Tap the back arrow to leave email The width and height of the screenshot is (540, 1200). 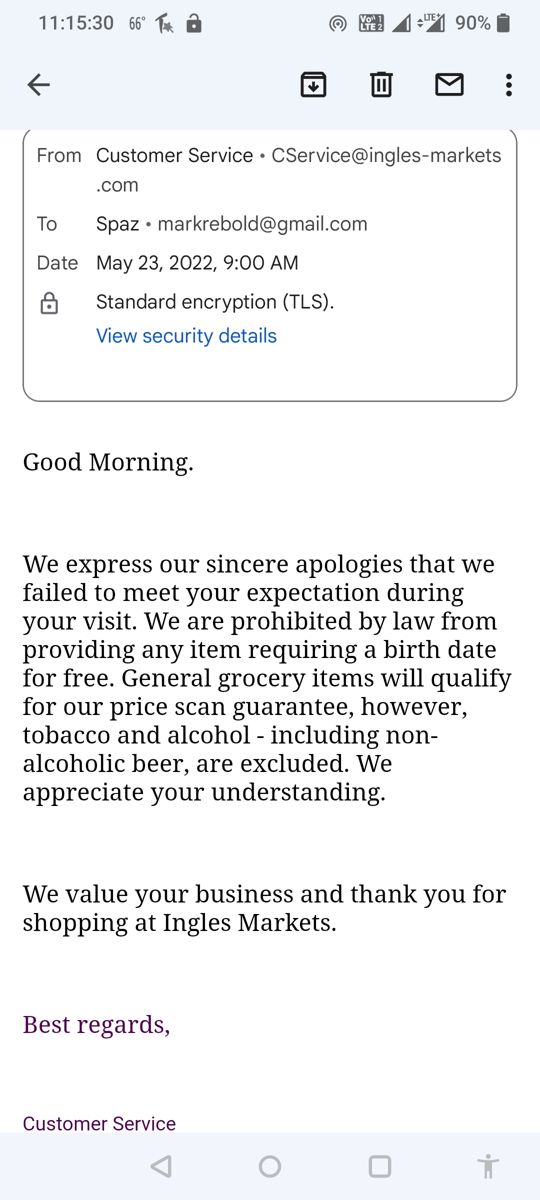[x=38, y=85]
